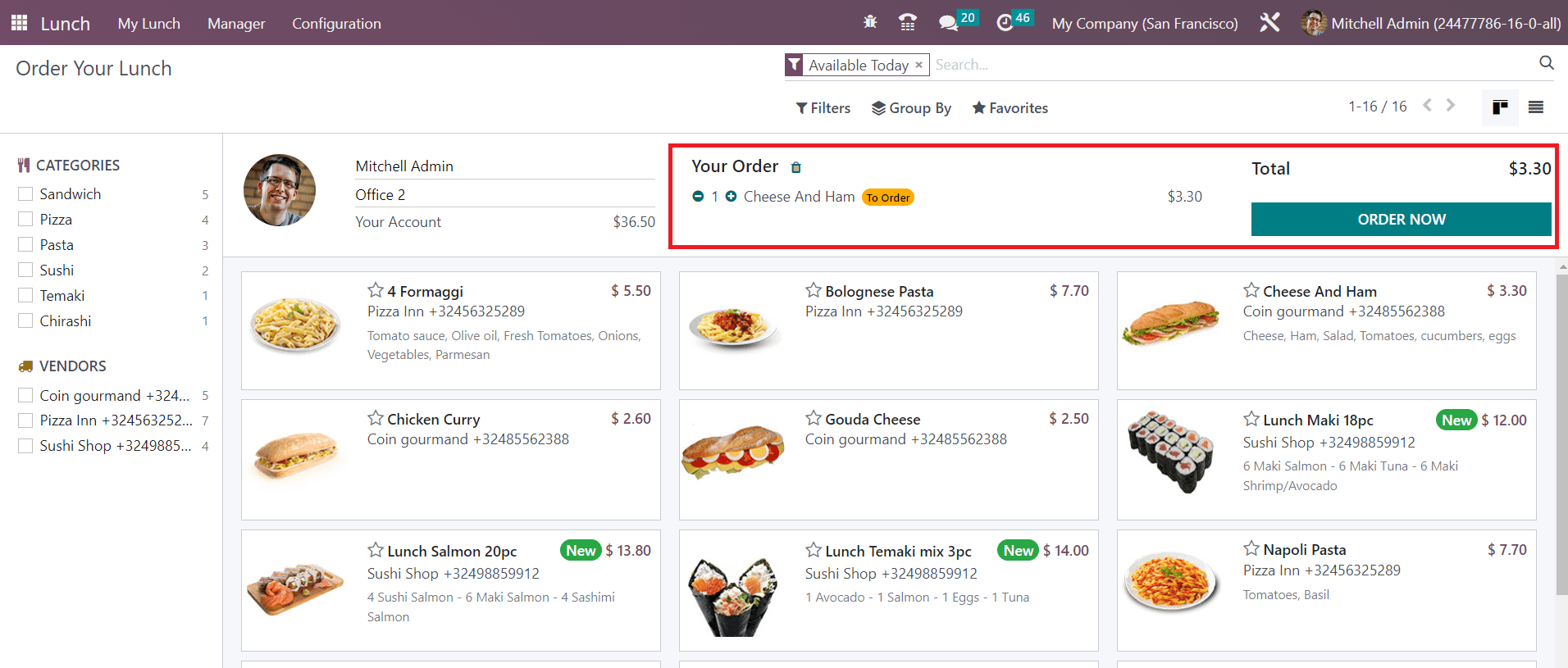Click the search magnifier icon
This screenshot has width=1568, height=668.
pos(1547,63)
